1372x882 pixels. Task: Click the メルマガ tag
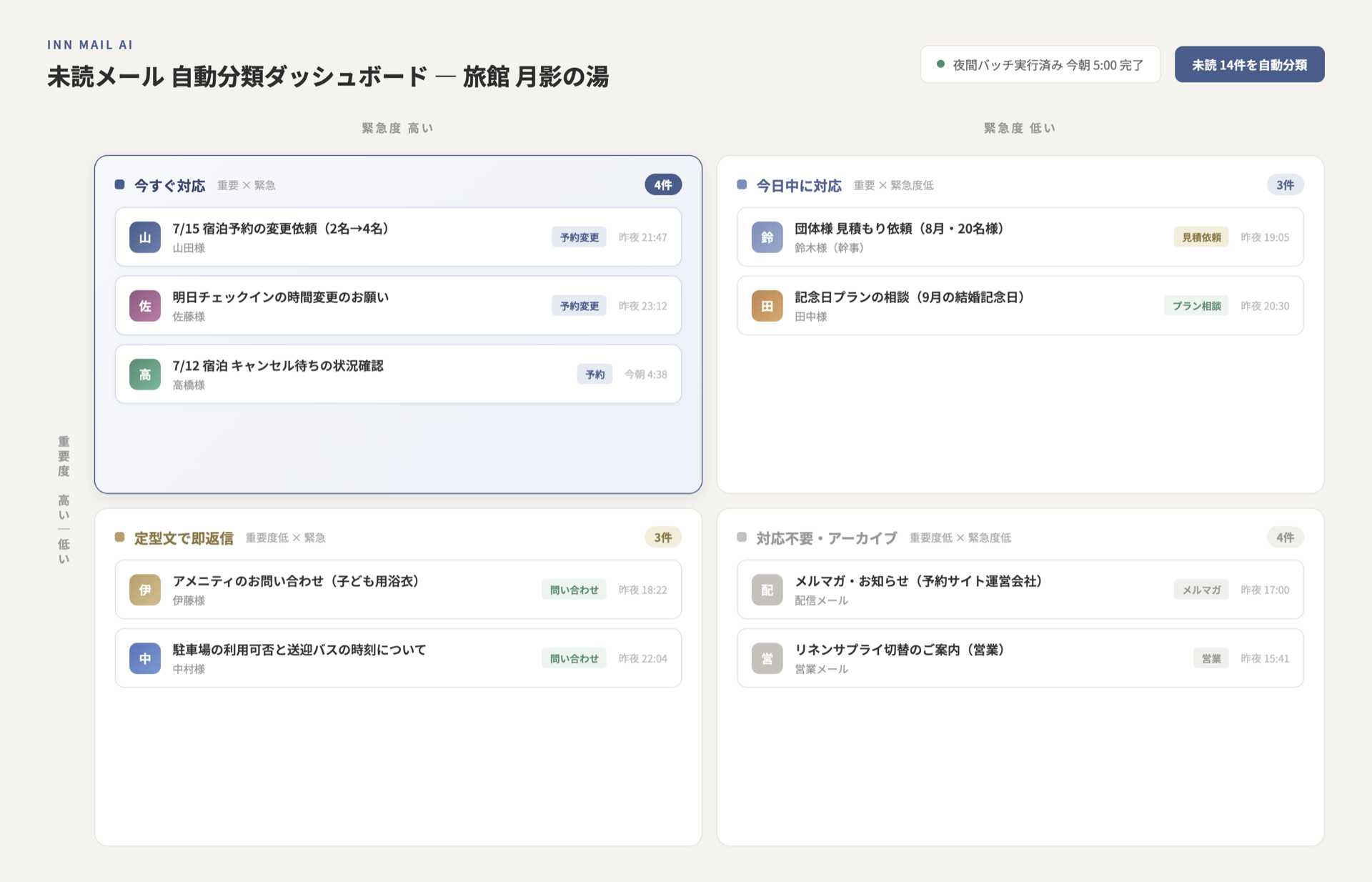point(1201,590)
